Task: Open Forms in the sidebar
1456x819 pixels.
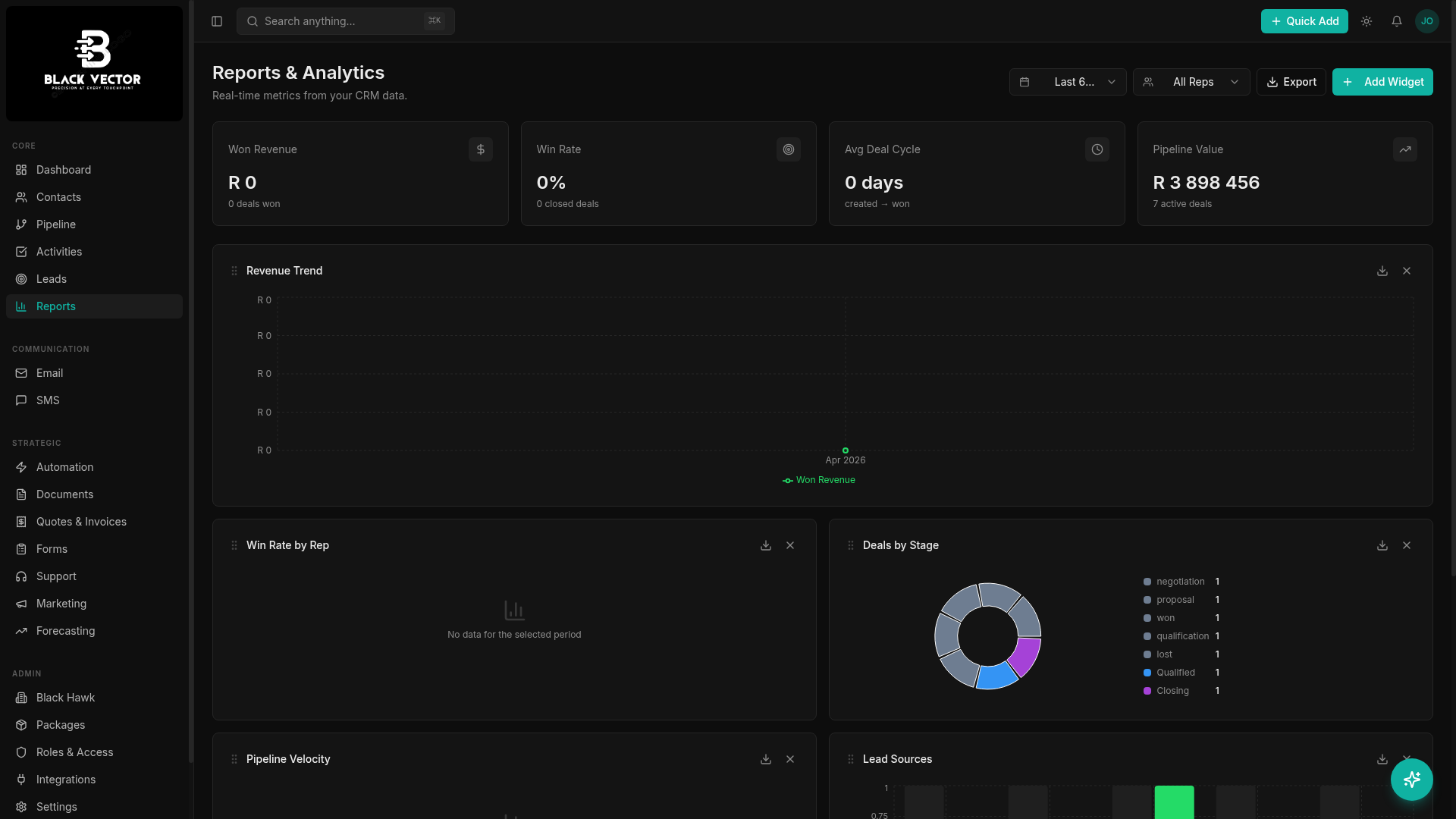Action: pyautogui.click(x=94, y=549)
